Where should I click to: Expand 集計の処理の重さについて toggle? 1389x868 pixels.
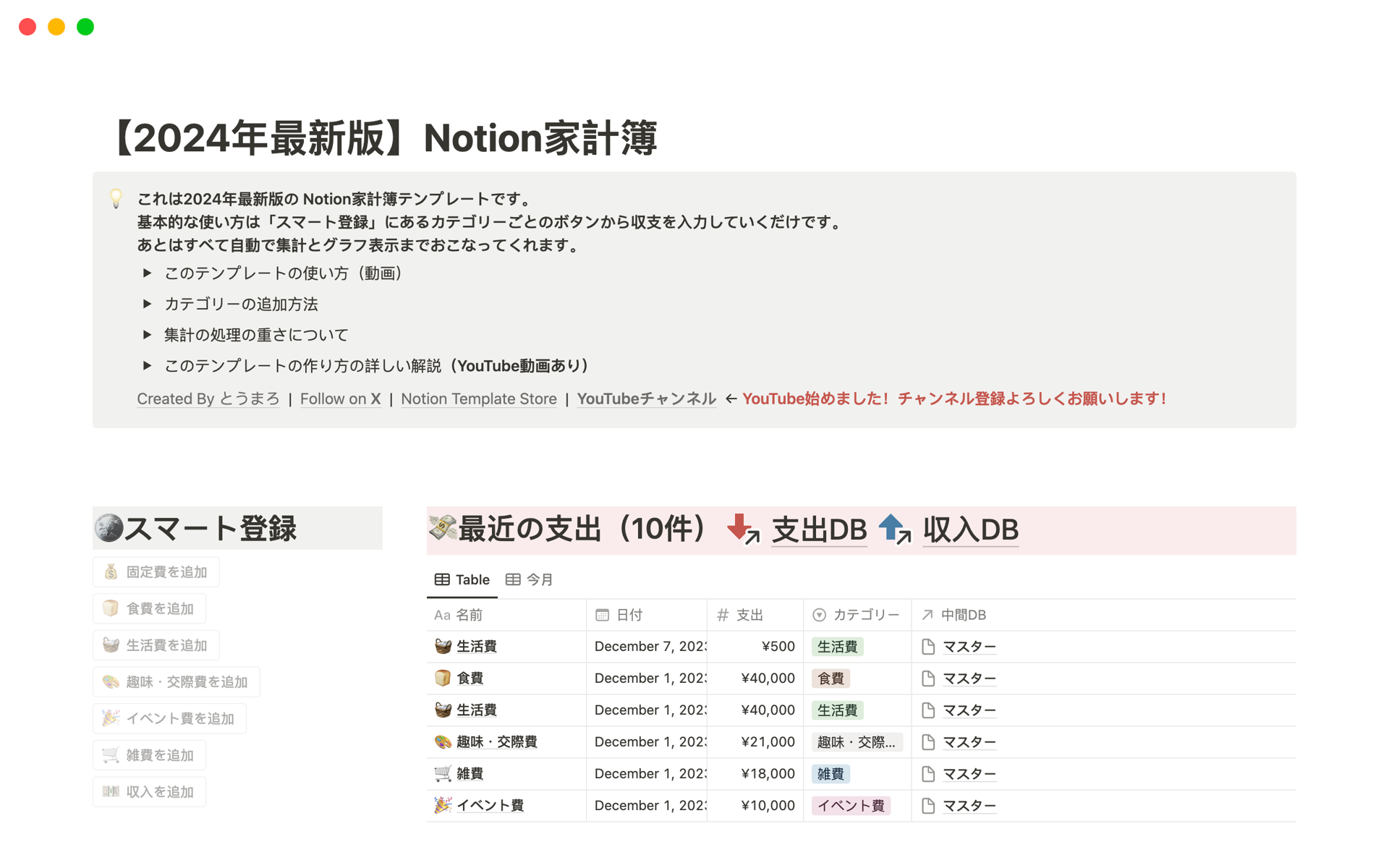click(147, 335)
